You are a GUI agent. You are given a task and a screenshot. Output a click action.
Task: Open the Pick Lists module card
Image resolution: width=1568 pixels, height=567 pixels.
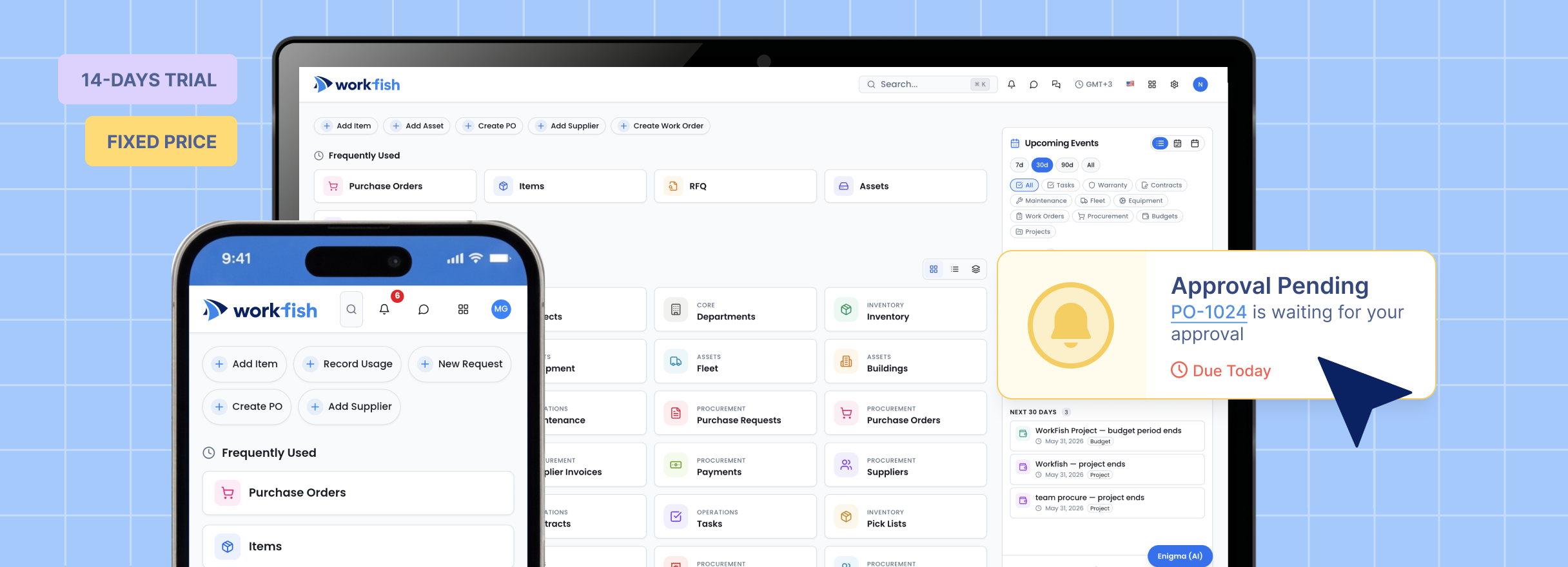906,516
